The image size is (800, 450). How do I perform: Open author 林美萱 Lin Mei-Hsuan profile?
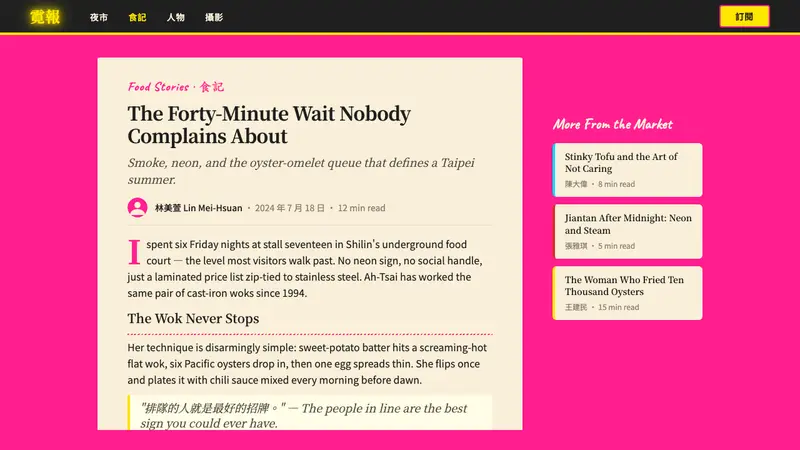click(198, 208)
